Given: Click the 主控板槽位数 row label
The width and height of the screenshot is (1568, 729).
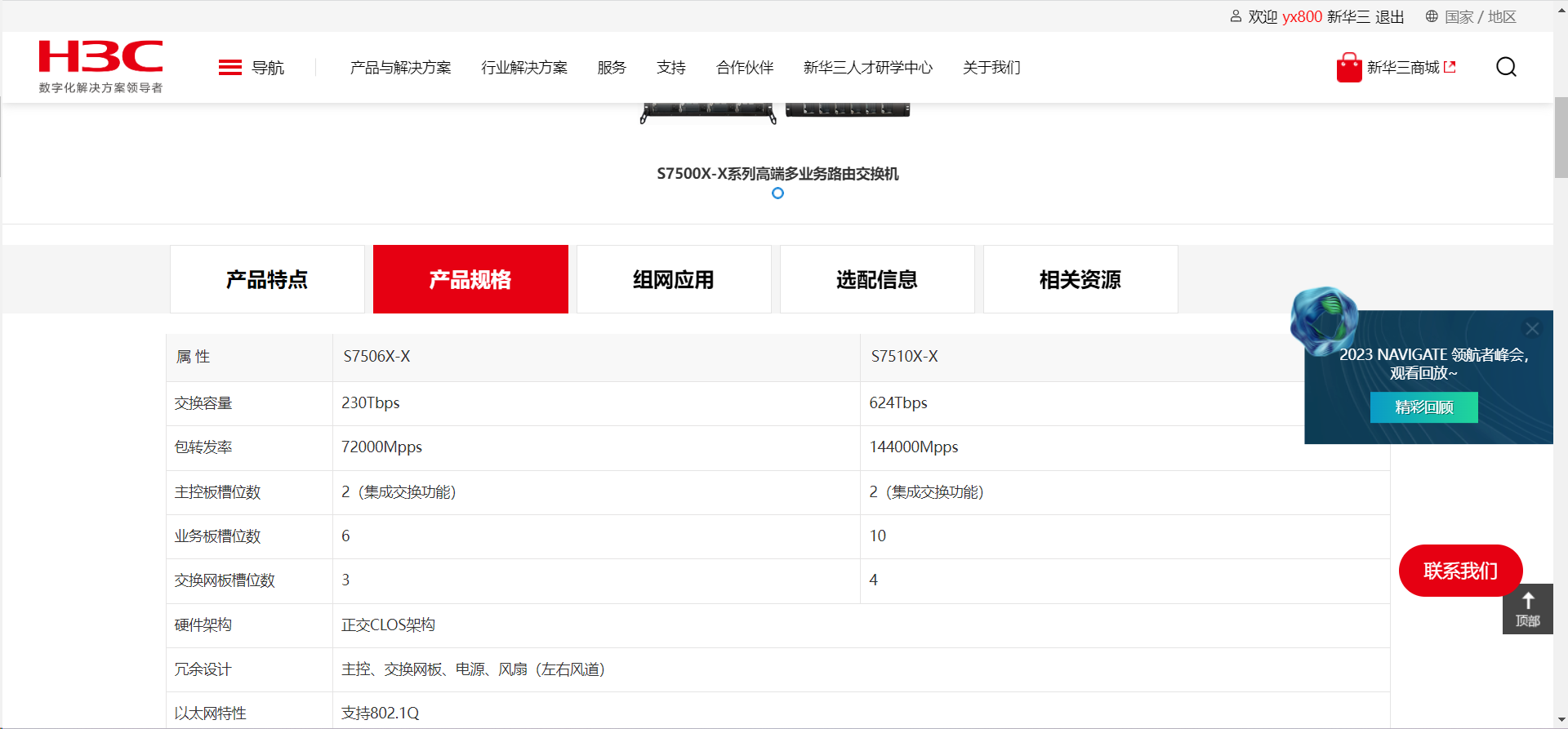Looking at the screenshot, I should pyautogui.click(x=218, y=492).
